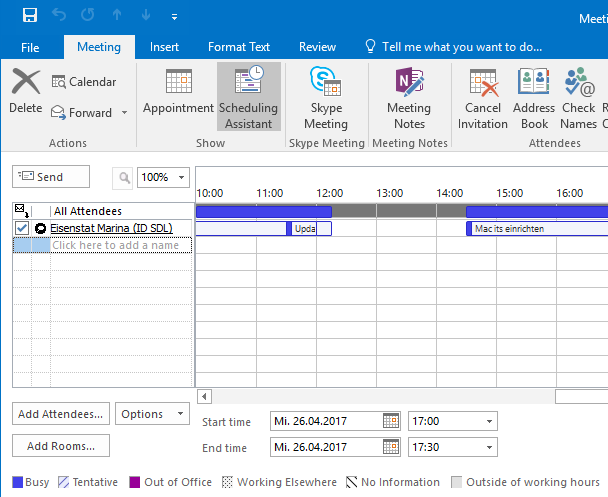The width and height of the screenshot is (608, 497).
Task: Select the 'Mac its einrichten' appointment block
Action: click(x=537, y=229)
